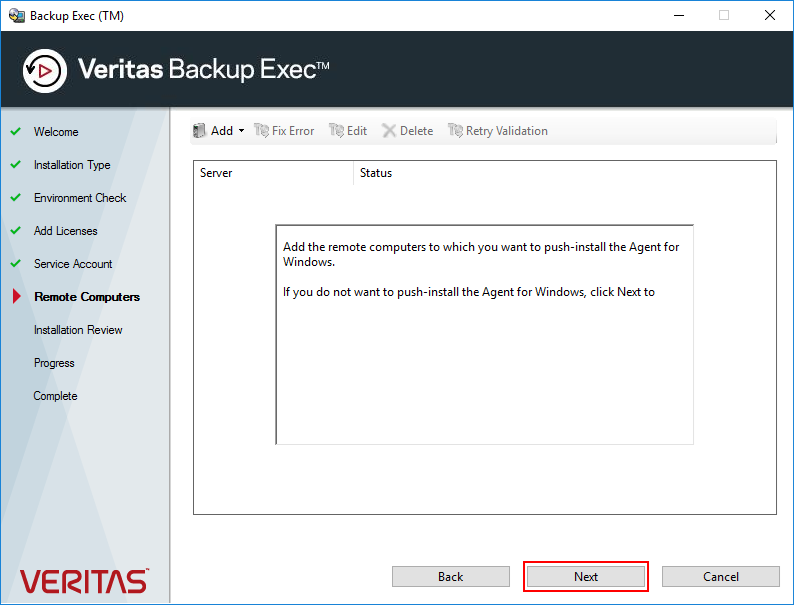The height and width of the screenshot is (605, 794).
Task: Select the Remote Computers step
Action: [x=87, y=297]
